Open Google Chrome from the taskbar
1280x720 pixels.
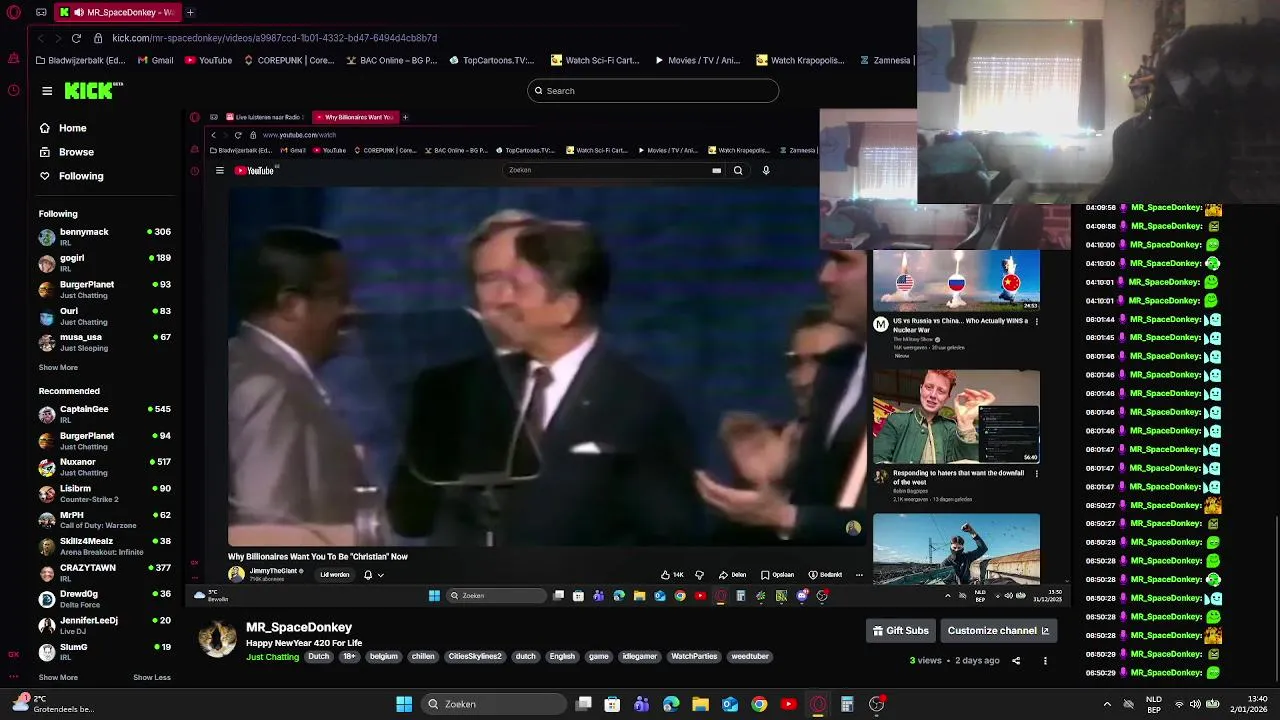coord(759,704)
